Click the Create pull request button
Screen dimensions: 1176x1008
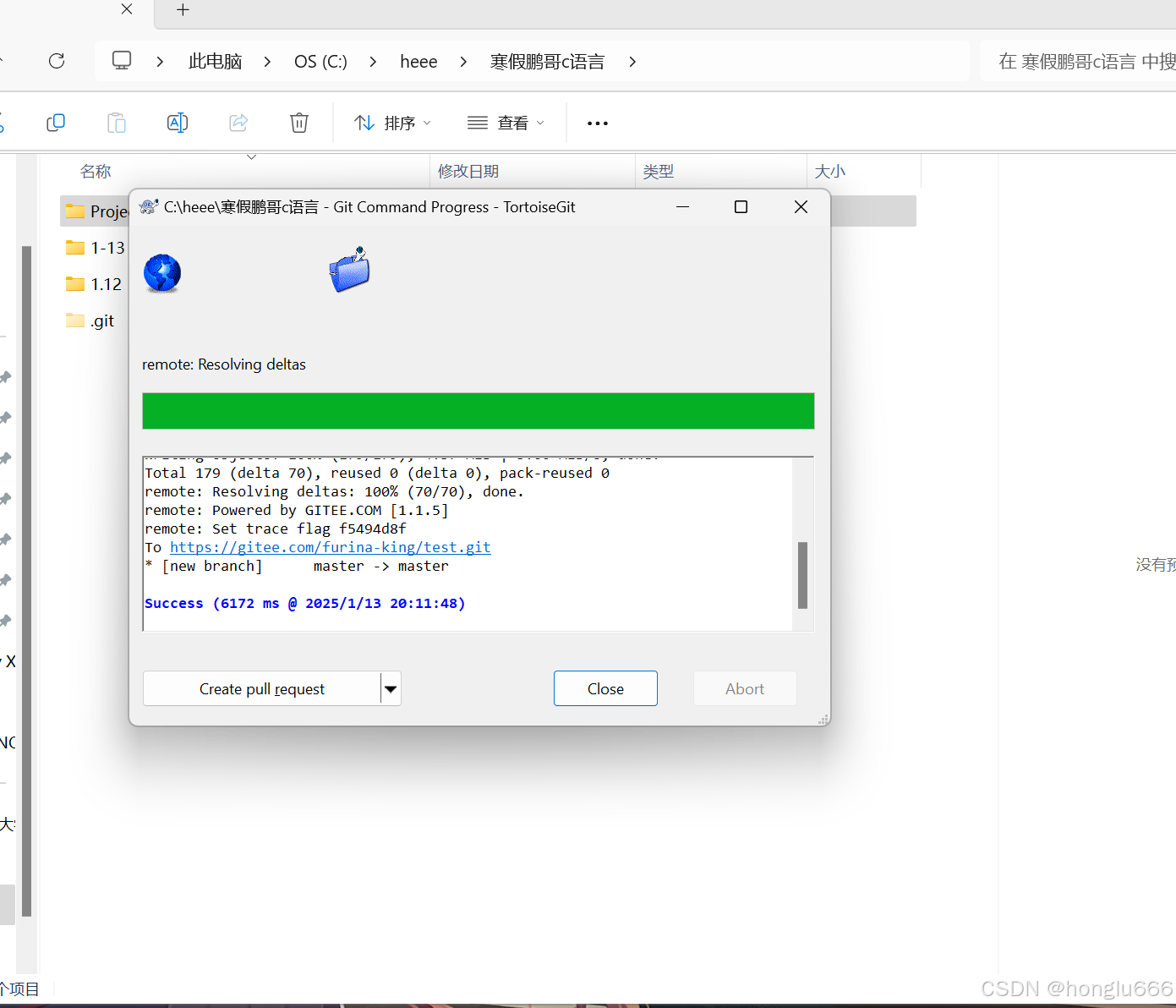[262, 689]
